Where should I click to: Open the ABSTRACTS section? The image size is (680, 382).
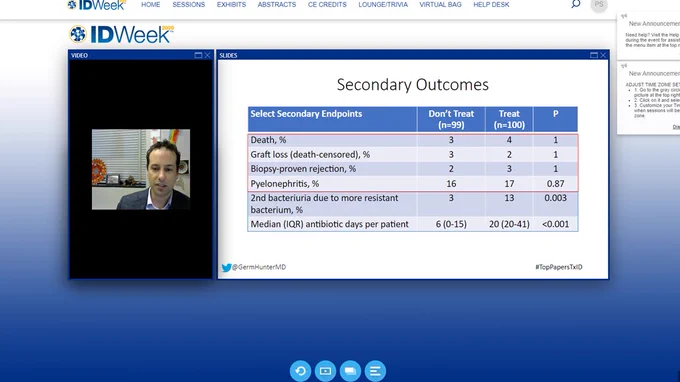click(x=277, y=5)
